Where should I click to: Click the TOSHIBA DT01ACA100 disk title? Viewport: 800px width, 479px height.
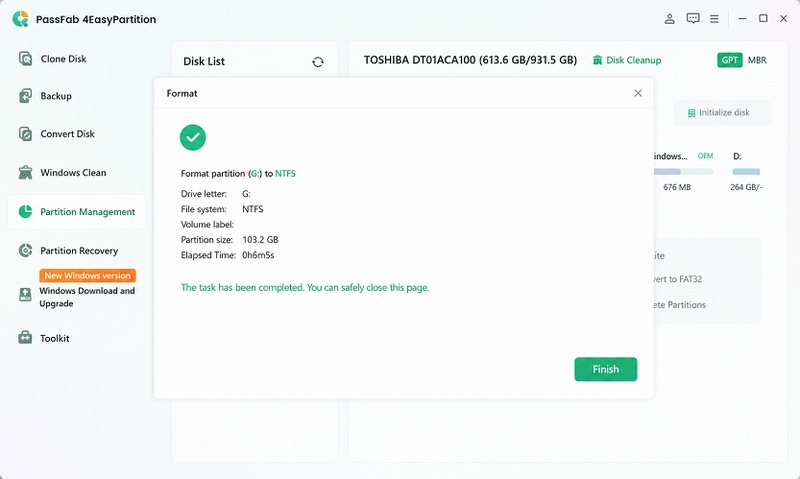point(470,60)
